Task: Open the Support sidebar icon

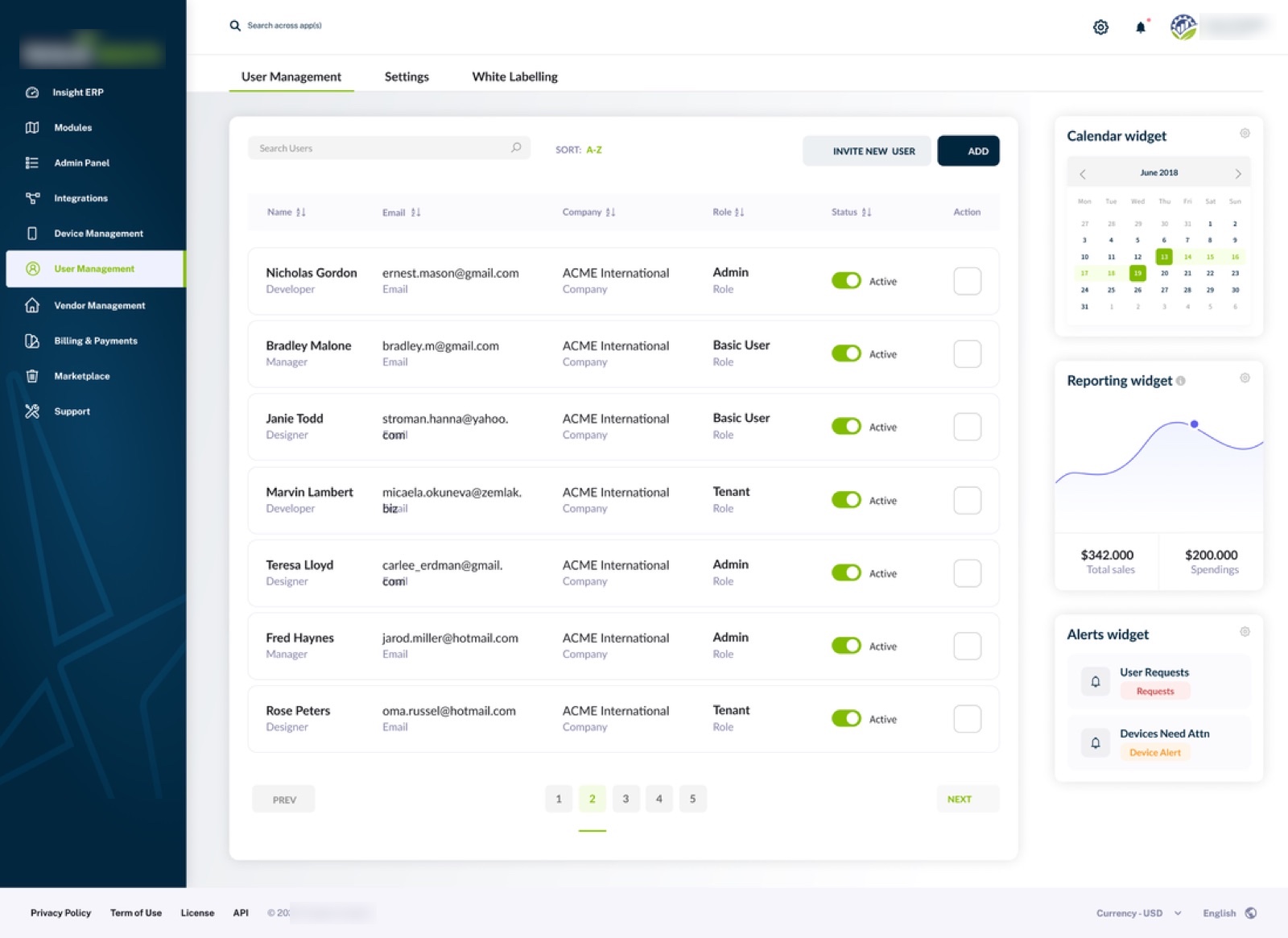Action: pos(32,411)
